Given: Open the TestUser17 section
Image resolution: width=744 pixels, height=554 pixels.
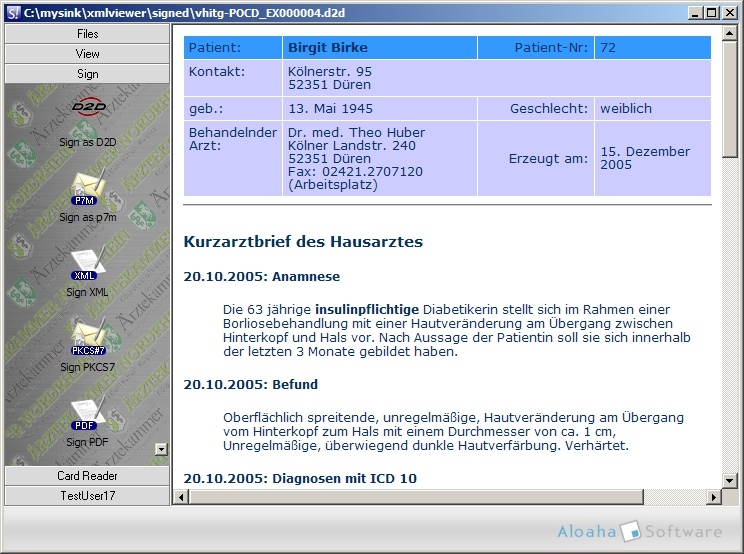Looking at the screenshot, I should pyautogui.click(x=88, y=496).
